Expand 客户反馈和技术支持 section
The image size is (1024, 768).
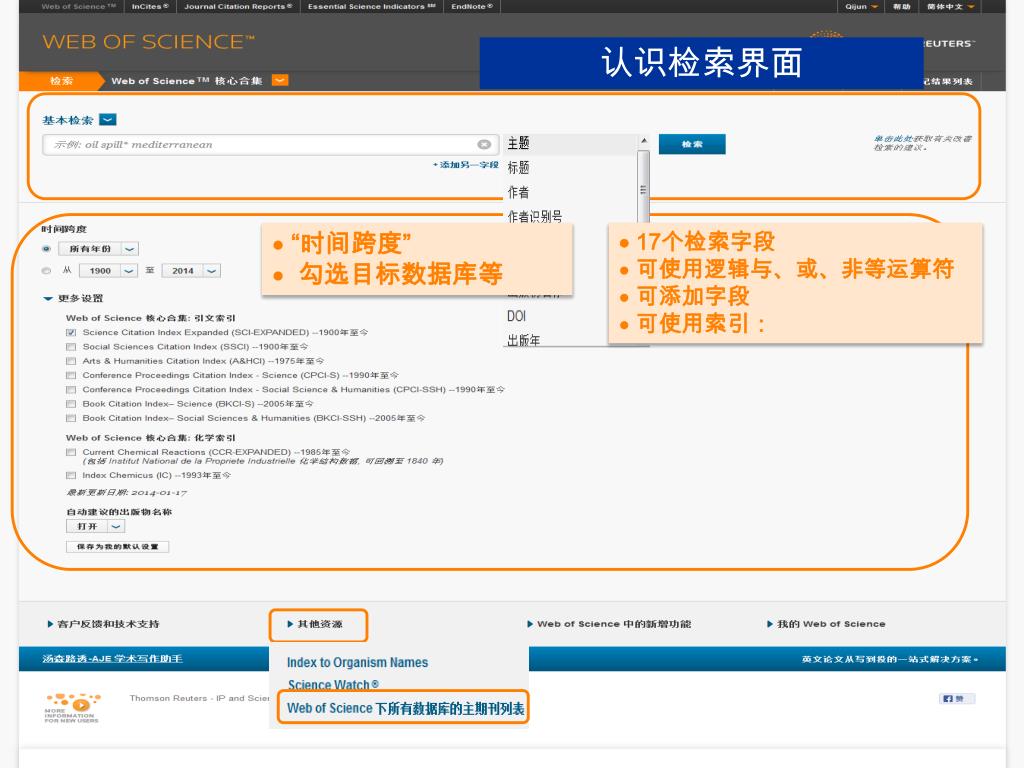click(x=103, y=624)
